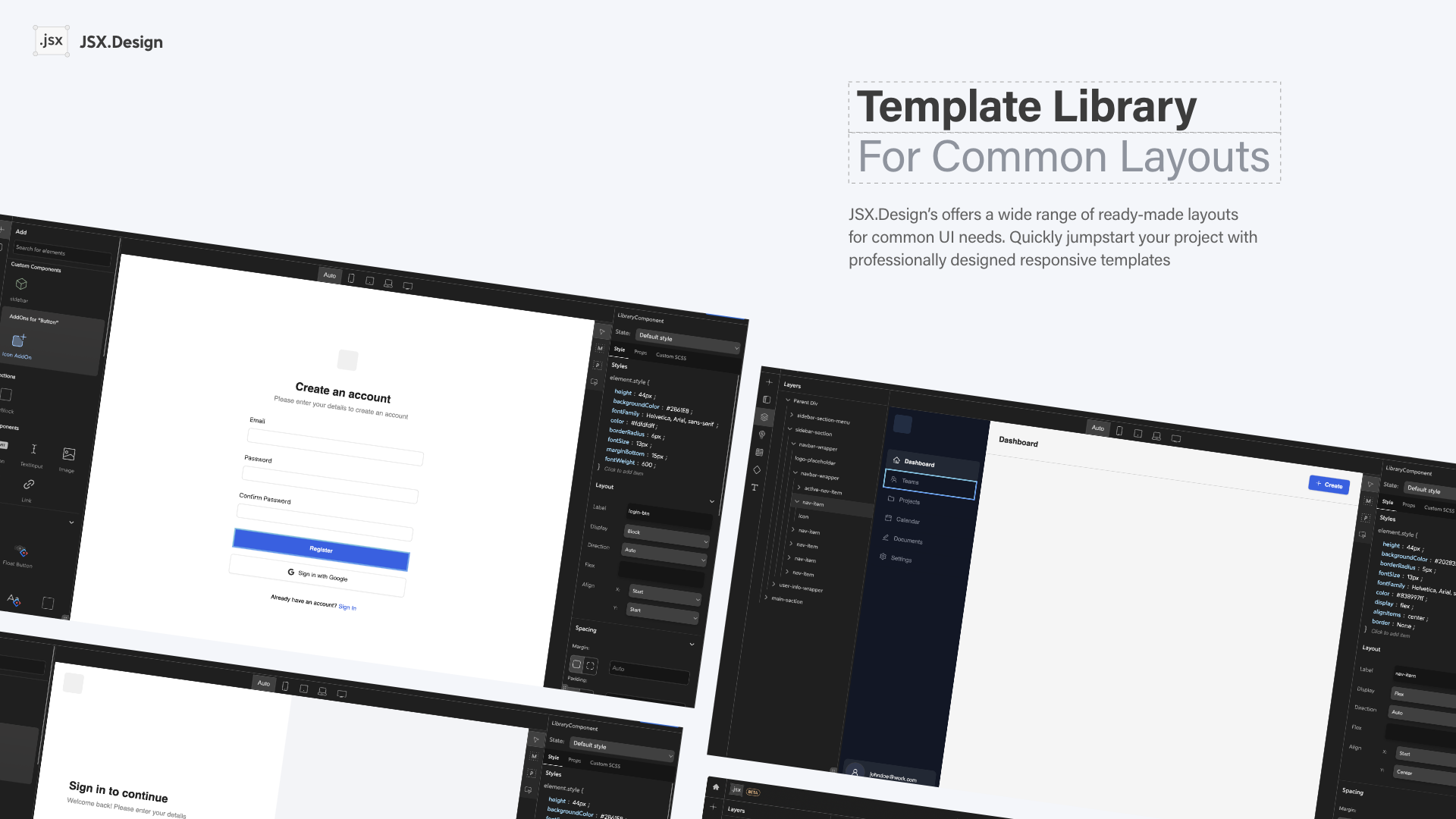
Task: Switch to desktop viewport above Create account canvas
Action: pyautogui.click(x=408, y=286)
